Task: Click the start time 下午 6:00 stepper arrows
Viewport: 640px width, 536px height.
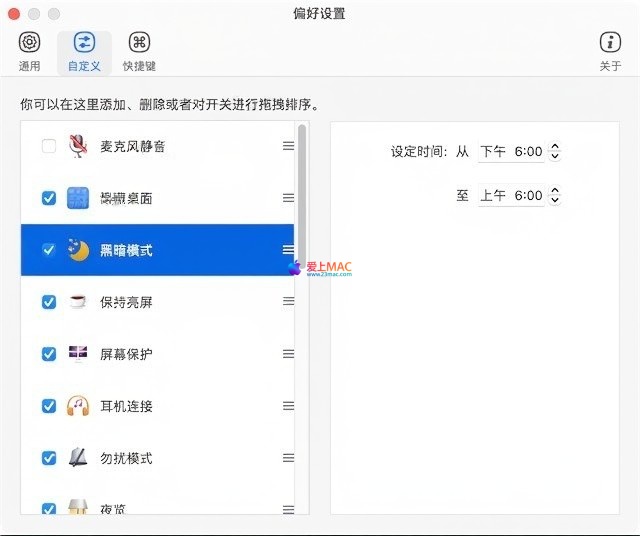Action: click(555, 152)
